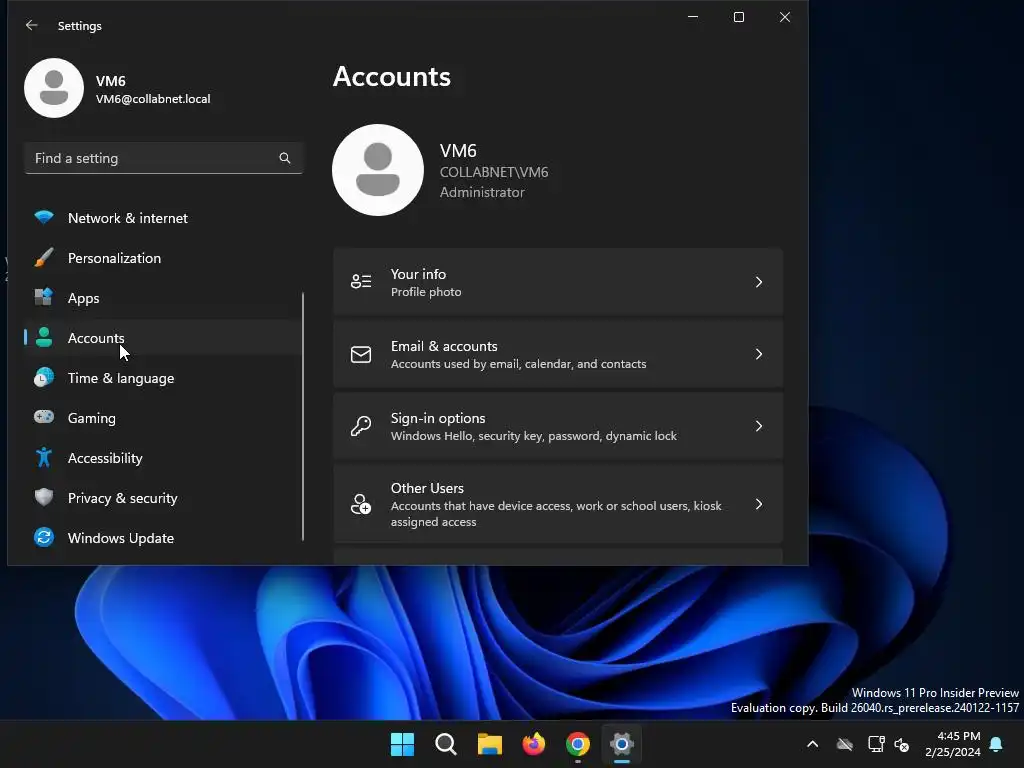Screen dimensions: 1024x768
Task: Expand Email & accounts chevron
Action: 759,354
